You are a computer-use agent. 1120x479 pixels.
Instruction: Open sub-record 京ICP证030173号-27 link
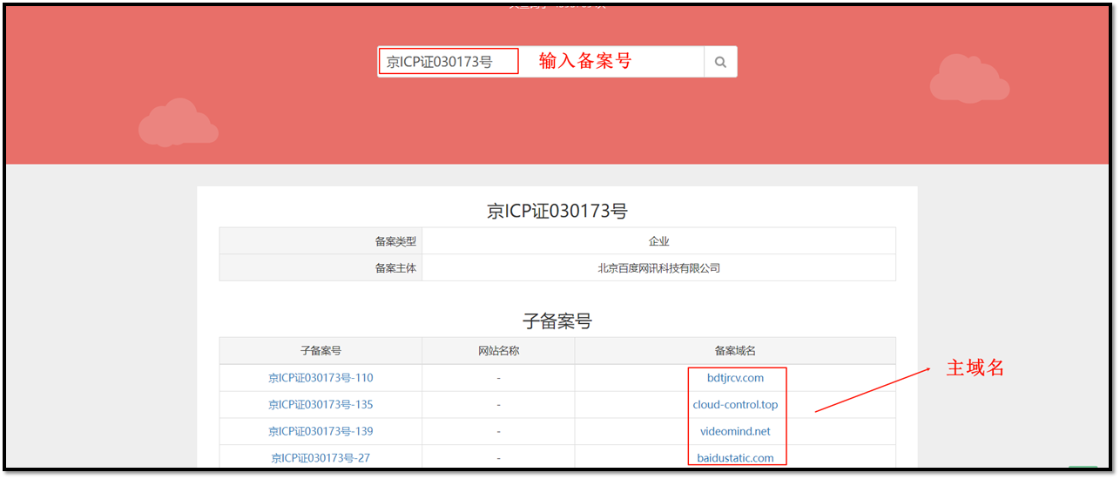(321, 458)
